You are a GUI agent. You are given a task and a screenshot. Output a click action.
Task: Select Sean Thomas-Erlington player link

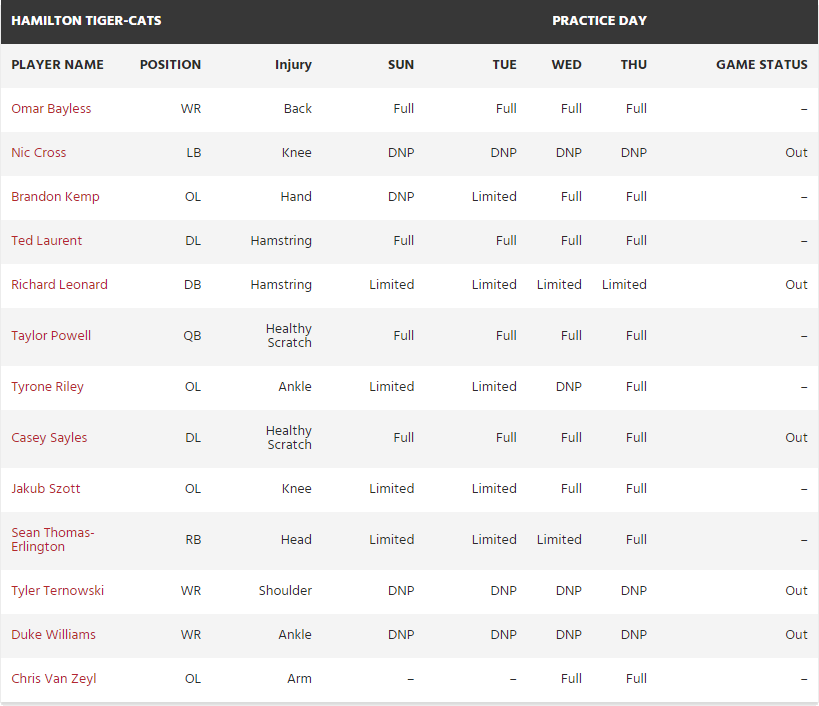pos(53,540)
